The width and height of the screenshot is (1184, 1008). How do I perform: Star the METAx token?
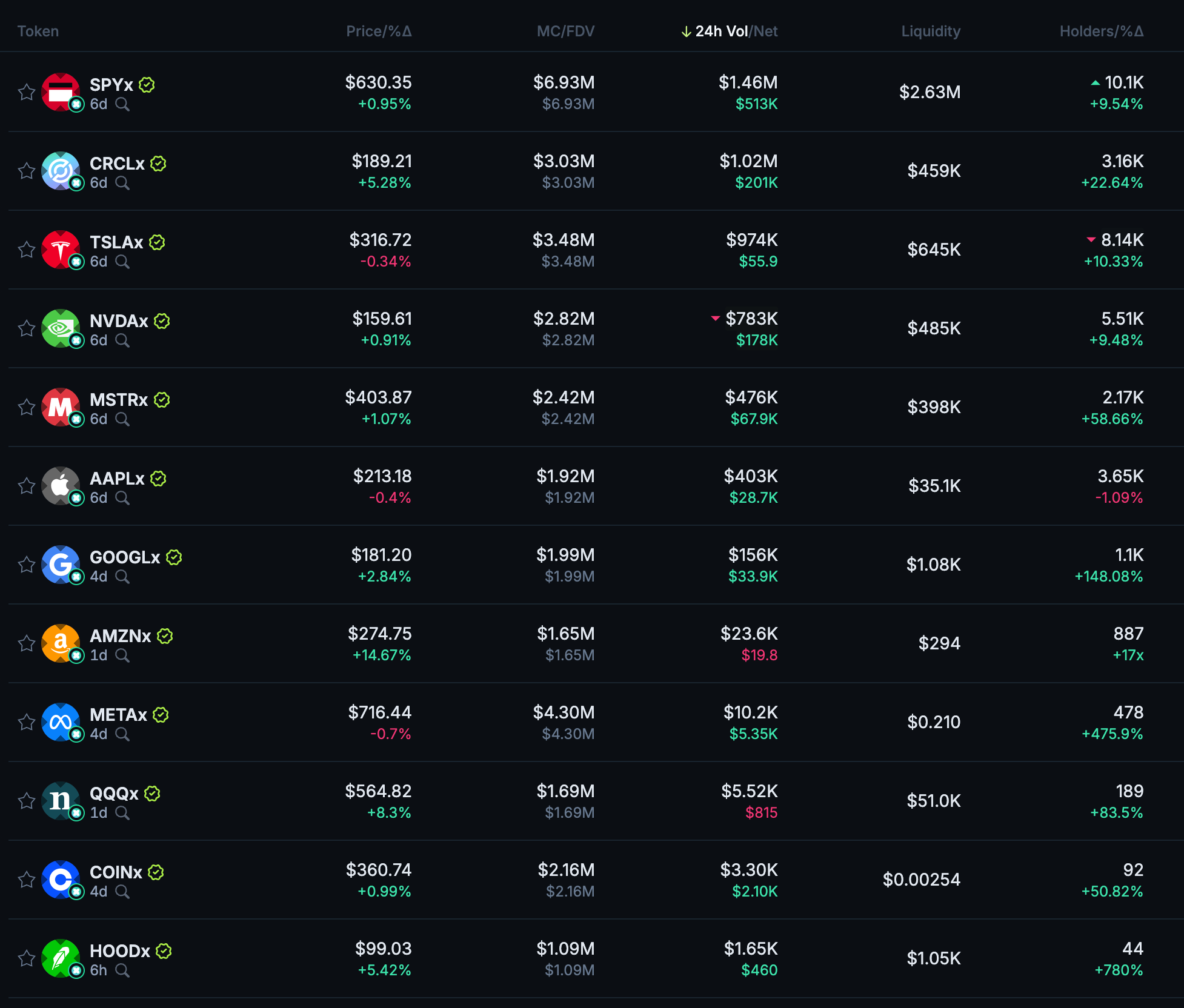coord(26,722)
